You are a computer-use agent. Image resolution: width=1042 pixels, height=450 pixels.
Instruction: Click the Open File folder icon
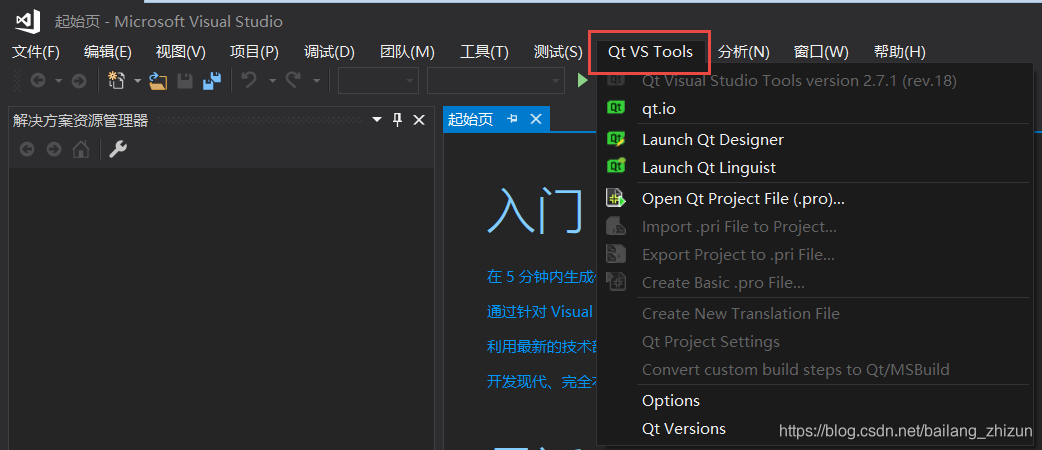click(x=158, y=81)
